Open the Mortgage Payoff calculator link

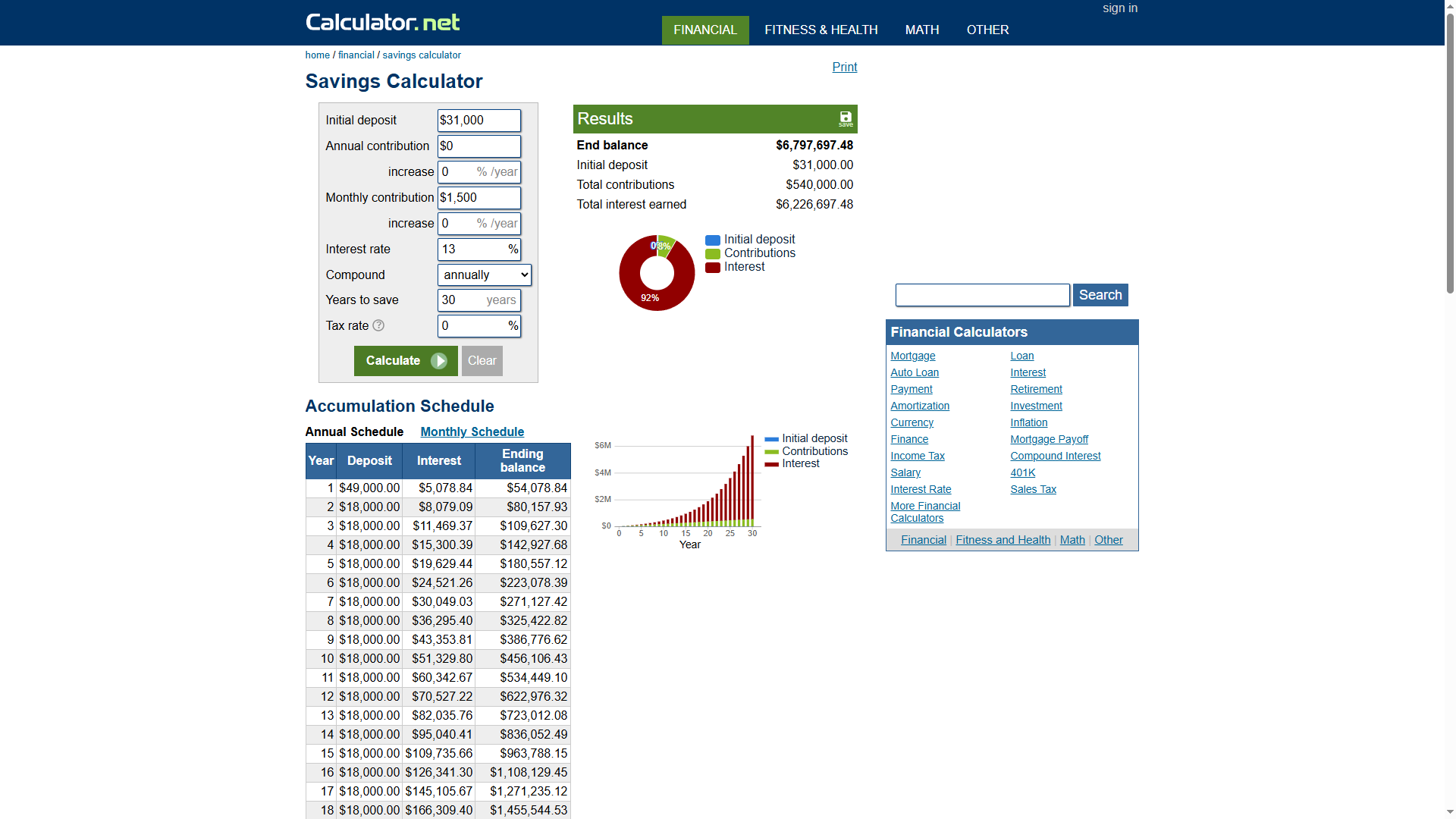tap(1049, 439)
